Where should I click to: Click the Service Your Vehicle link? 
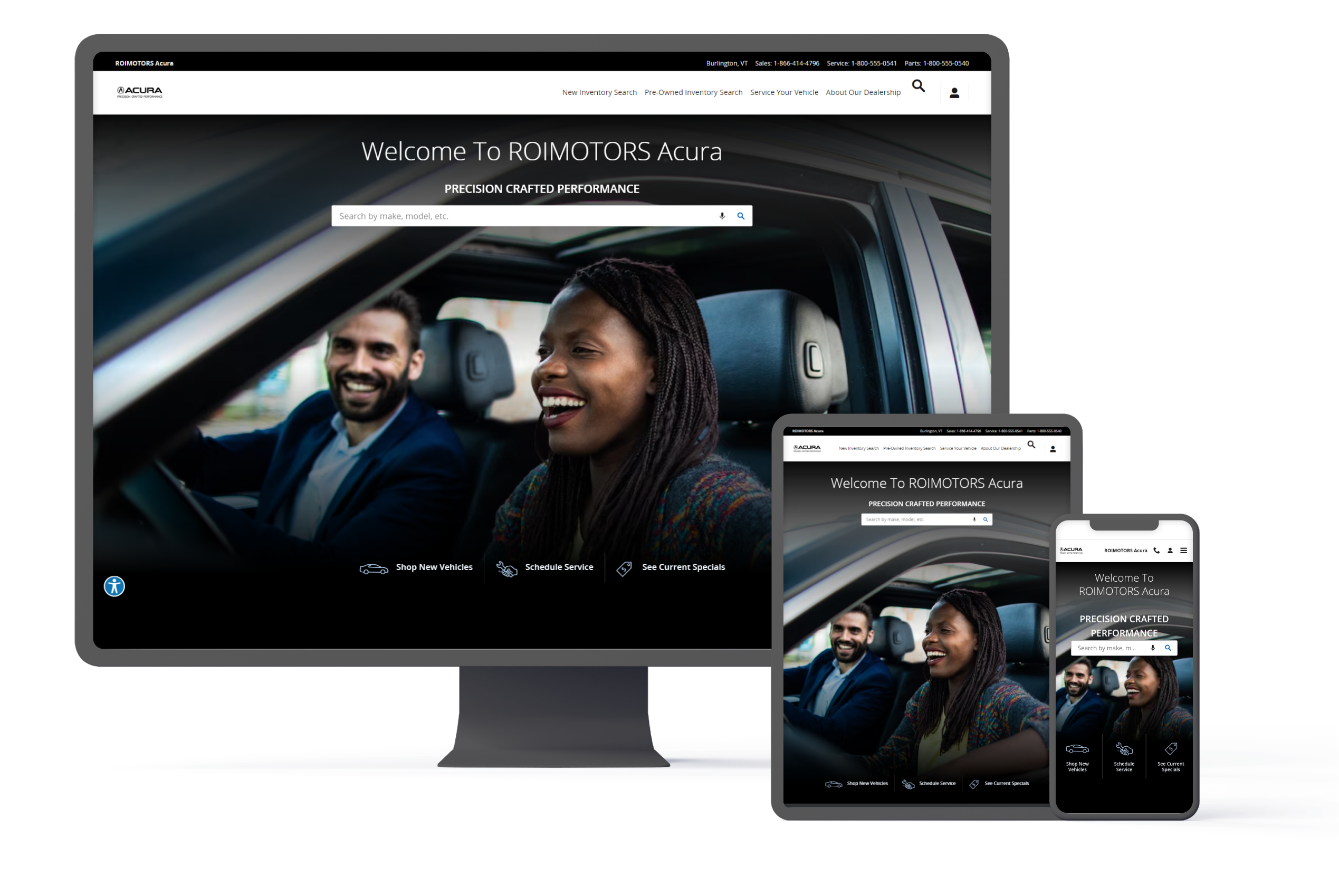click(783, 92)
